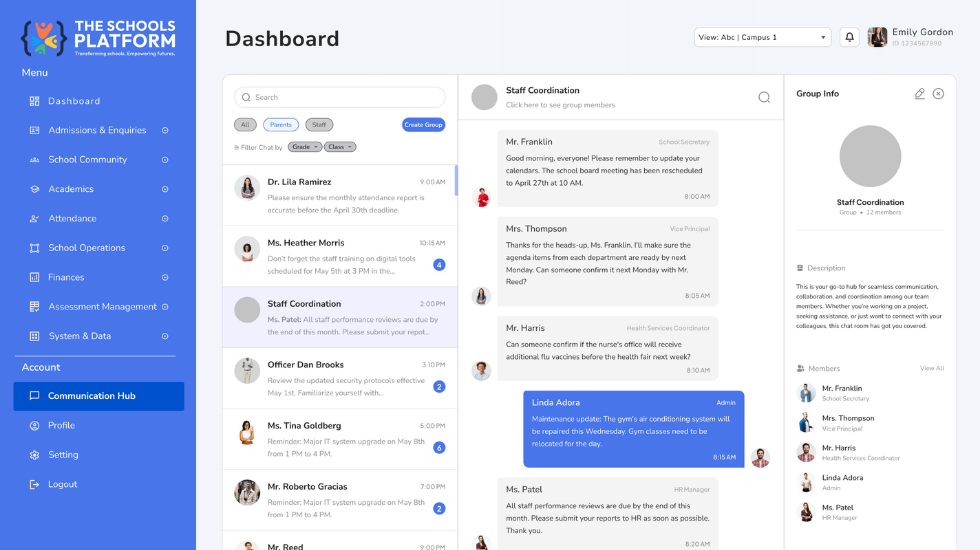Edit group info with pencil icon
The image size is (980, 550).
(919, 94)
